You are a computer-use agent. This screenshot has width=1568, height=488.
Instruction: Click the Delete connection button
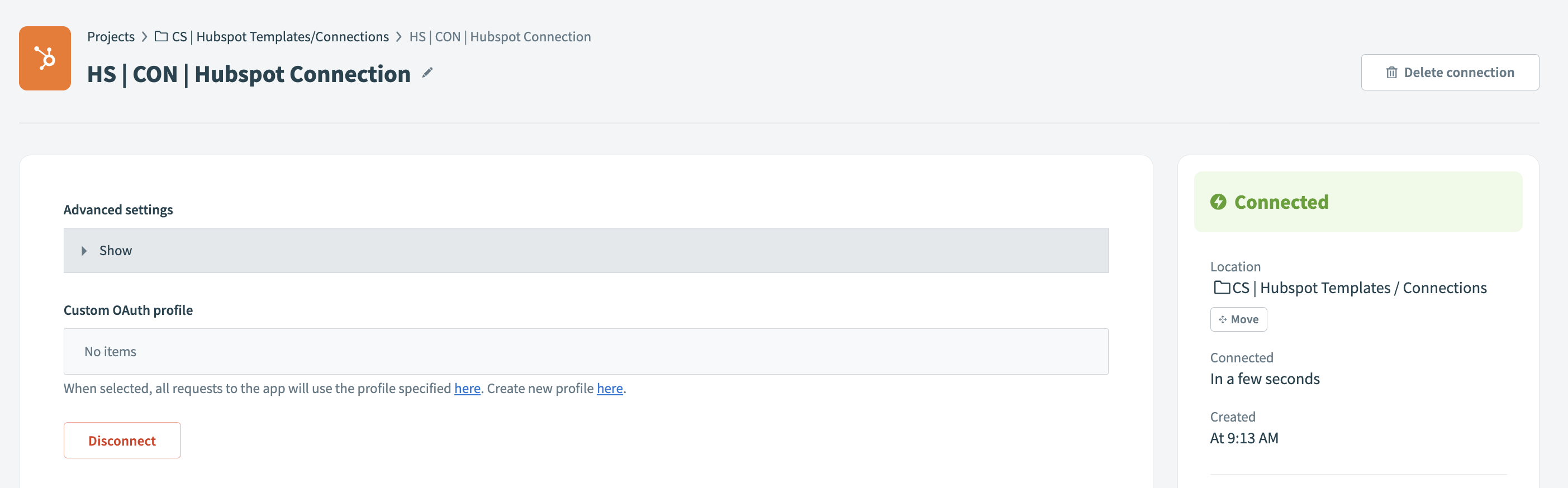click(1450, 73)
